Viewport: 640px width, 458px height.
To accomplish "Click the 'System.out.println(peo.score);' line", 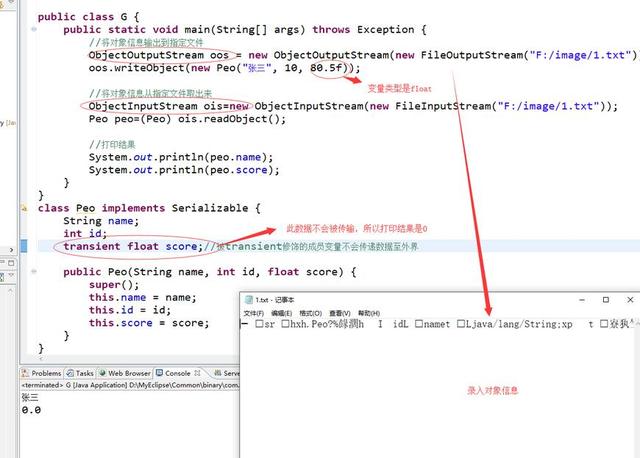I will (184, 170).
